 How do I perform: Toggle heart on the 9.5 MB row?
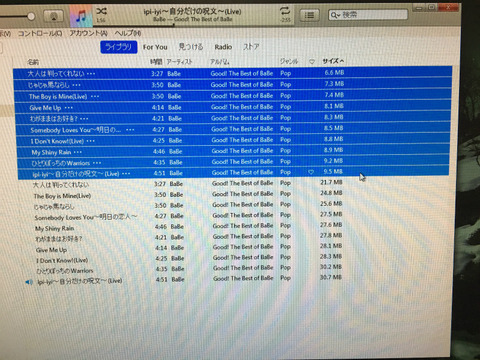point(311,172)
